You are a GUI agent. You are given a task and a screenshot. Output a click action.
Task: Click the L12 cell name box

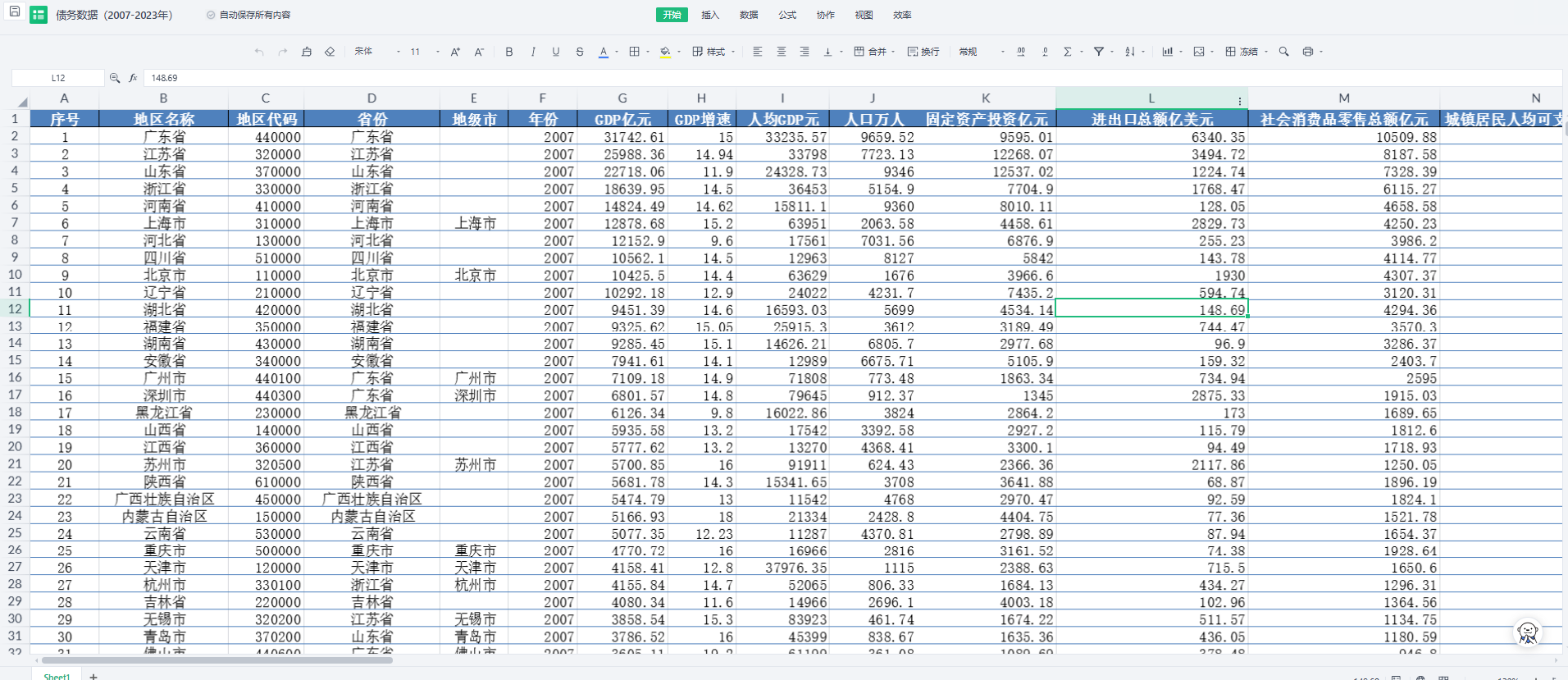(58, 78)
